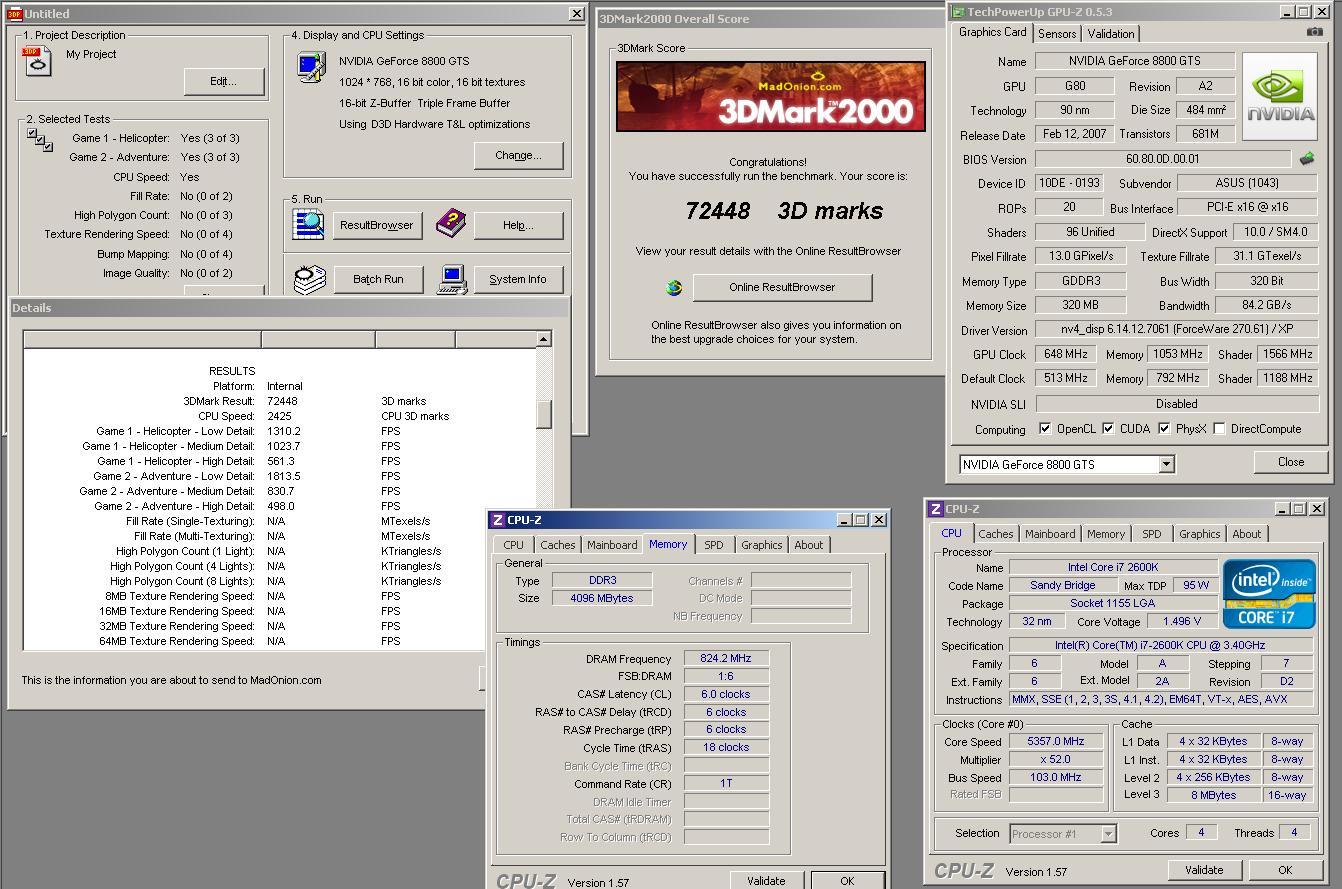Open About tab in CPU-Z memory window

pyautogui.click(x=809, y=545)
